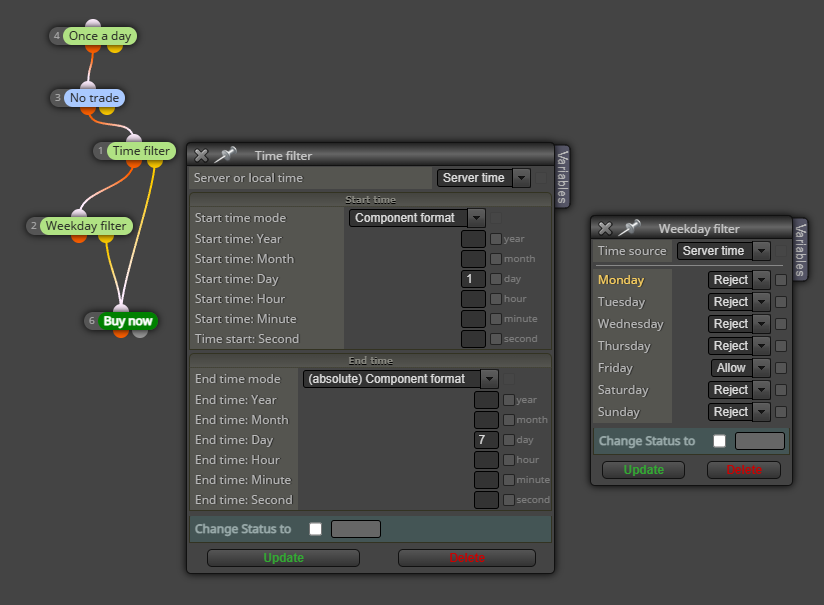Click Delete button in Time filter panel

[467, 558]
